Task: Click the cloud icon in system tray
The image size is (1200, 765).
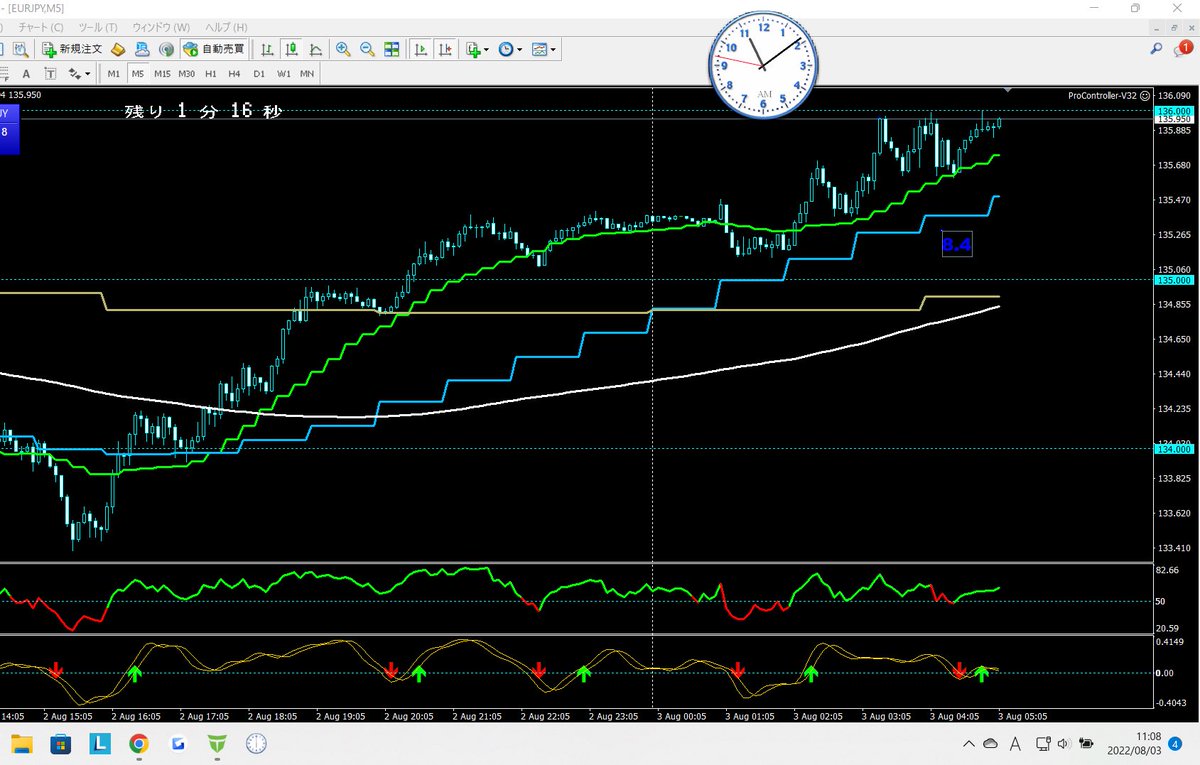Action: pyautogui.click(x=991, y=743)
